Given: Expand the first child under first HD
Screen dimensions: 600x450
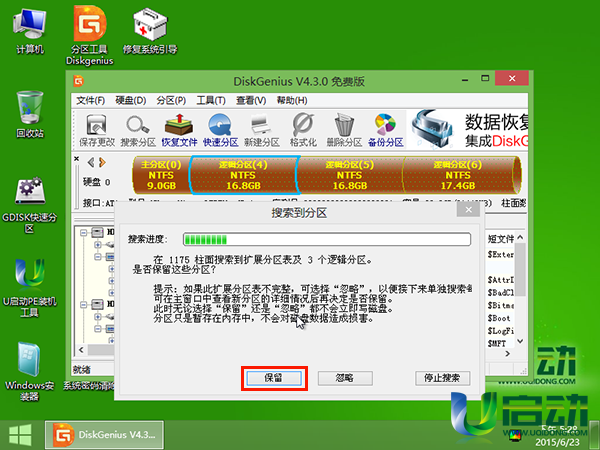Looking at the screenshot, I should [x=98, y=245].
